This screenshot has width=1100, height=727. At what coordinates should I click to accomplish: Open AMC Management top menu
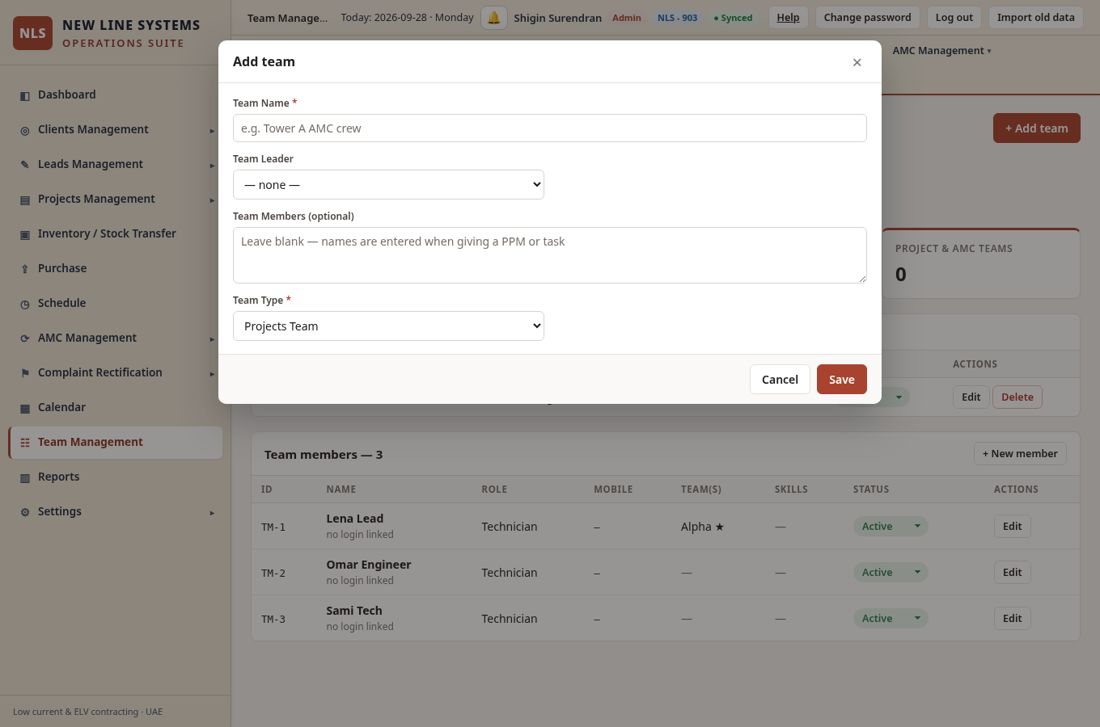coord(941,51)
